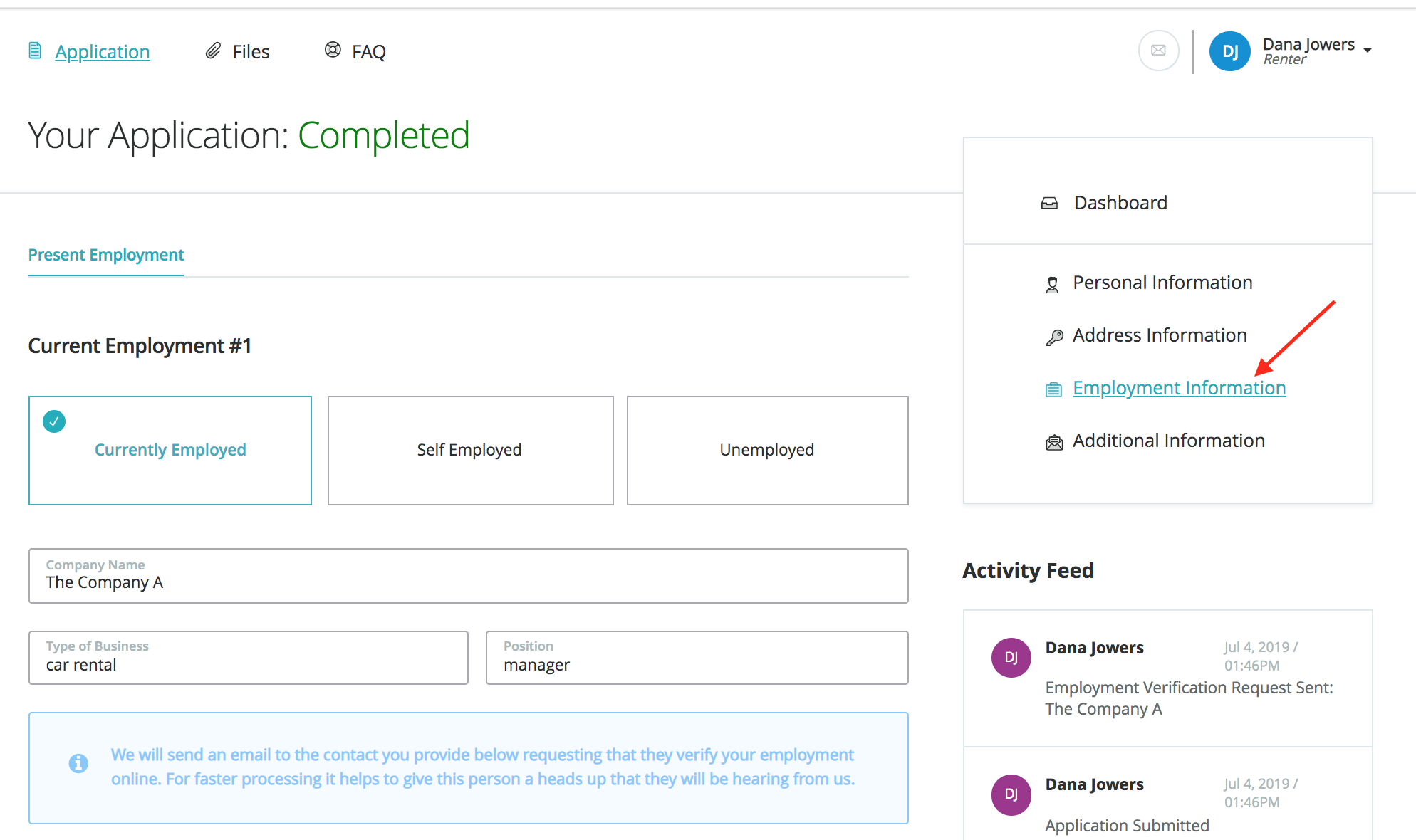The height and width of the screenshot is (840, 1416).
Task: Go to Dashboard in sidebar
Action: pos(1120,203)
